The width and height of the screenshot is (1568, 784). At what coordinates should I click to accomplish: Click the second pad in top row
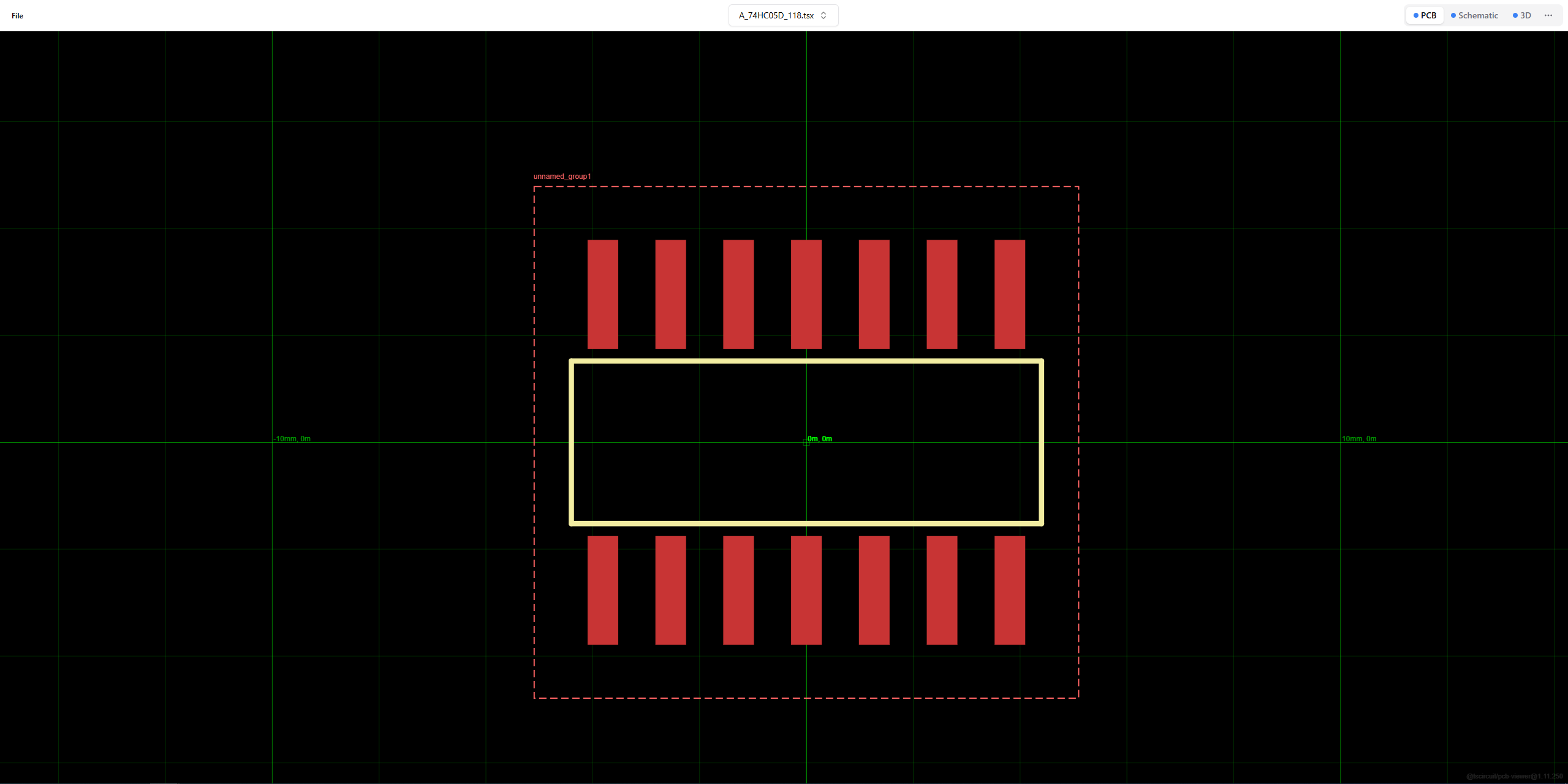point(670,294)
